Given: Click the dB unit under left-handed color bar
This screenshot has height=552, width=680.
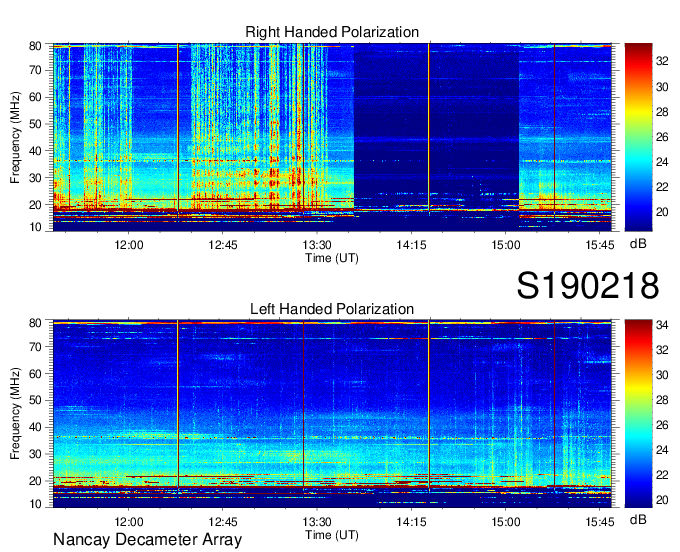Looking at the screenshot, I should (x=638, y=519).
